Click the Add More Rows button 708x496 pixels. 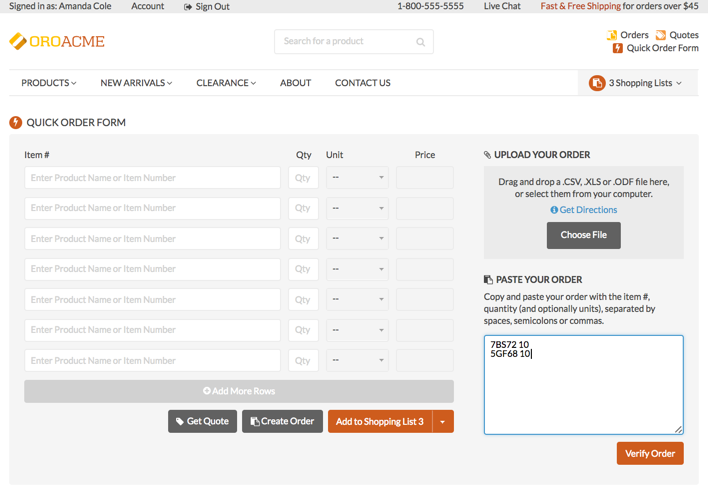239,391
